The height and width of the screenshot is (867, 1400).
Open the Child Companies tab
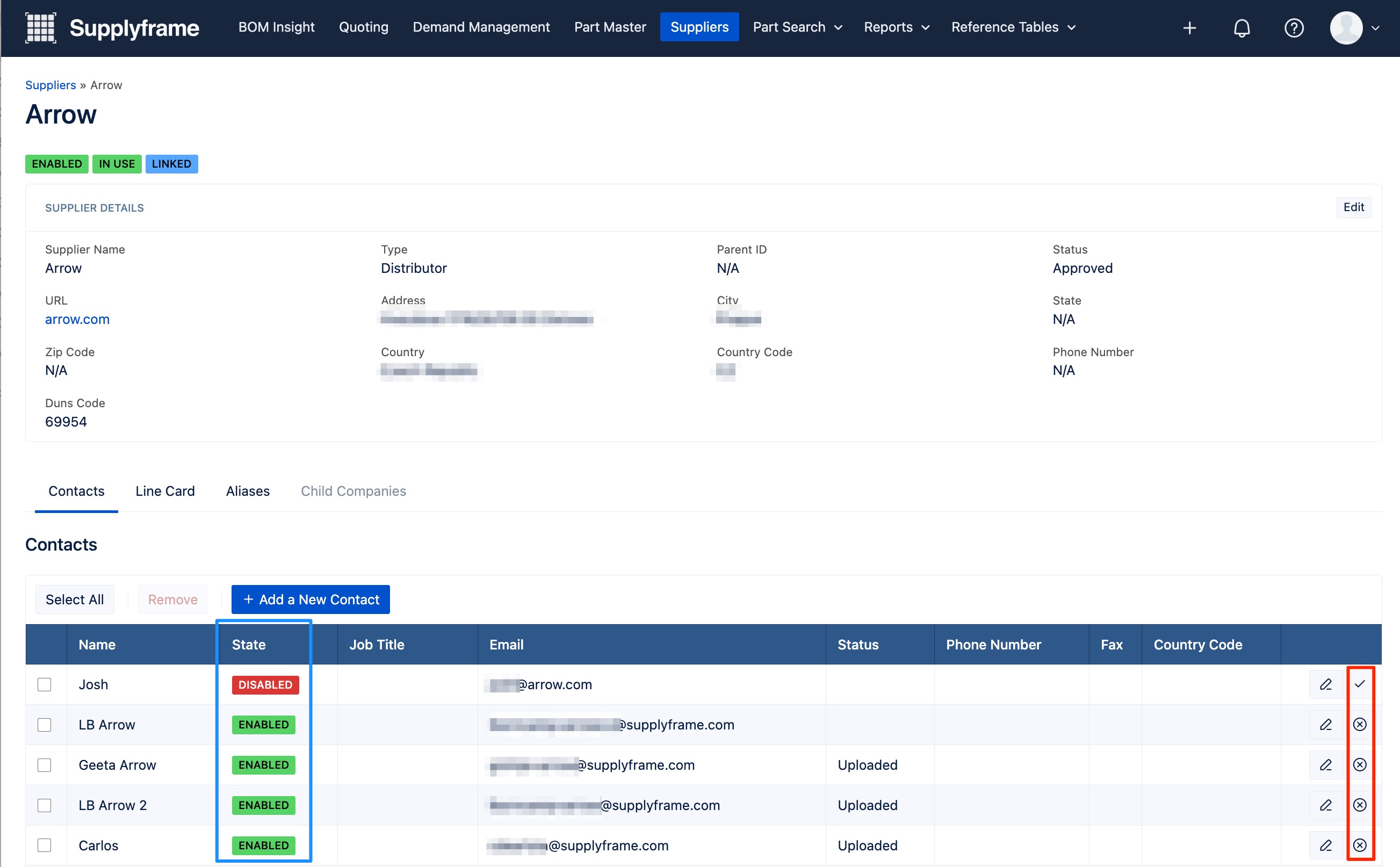click(353, 491)
